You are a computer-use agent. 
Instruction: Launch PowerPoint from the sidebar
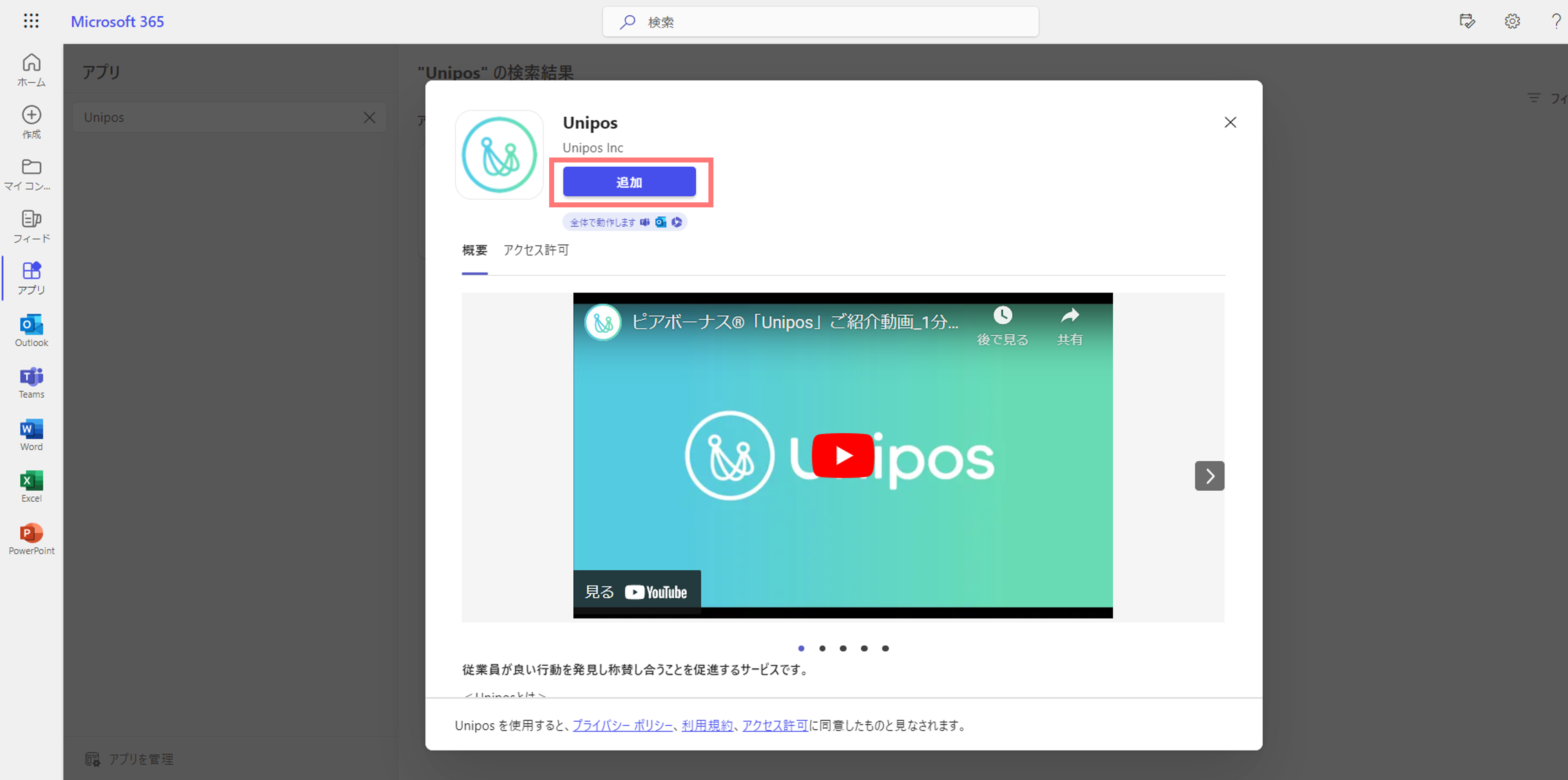tap(31, 539)
